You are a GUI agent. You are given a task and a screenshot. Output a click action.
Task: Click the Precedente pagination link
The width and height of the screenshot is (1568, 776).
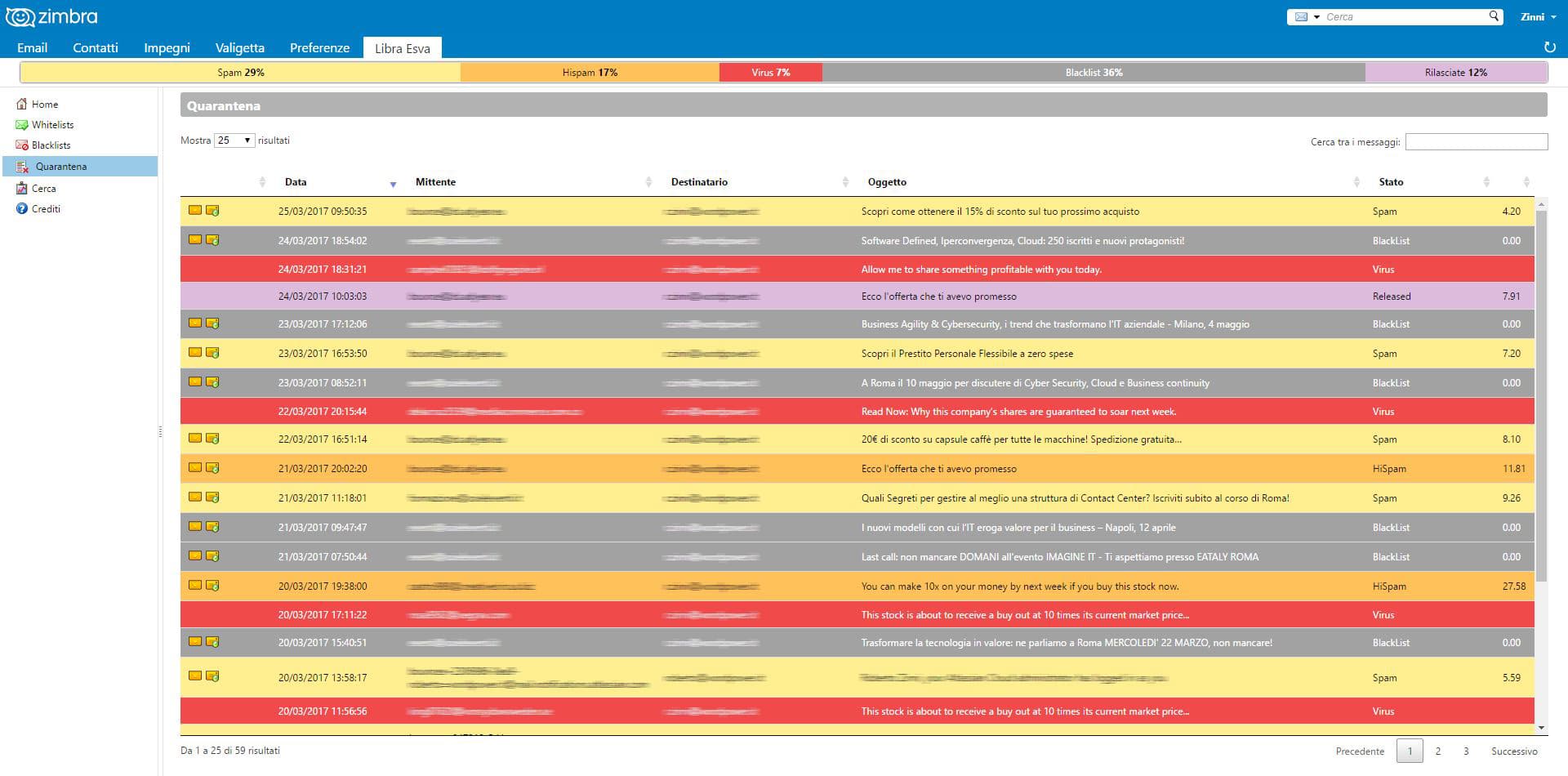(1360, 751)
